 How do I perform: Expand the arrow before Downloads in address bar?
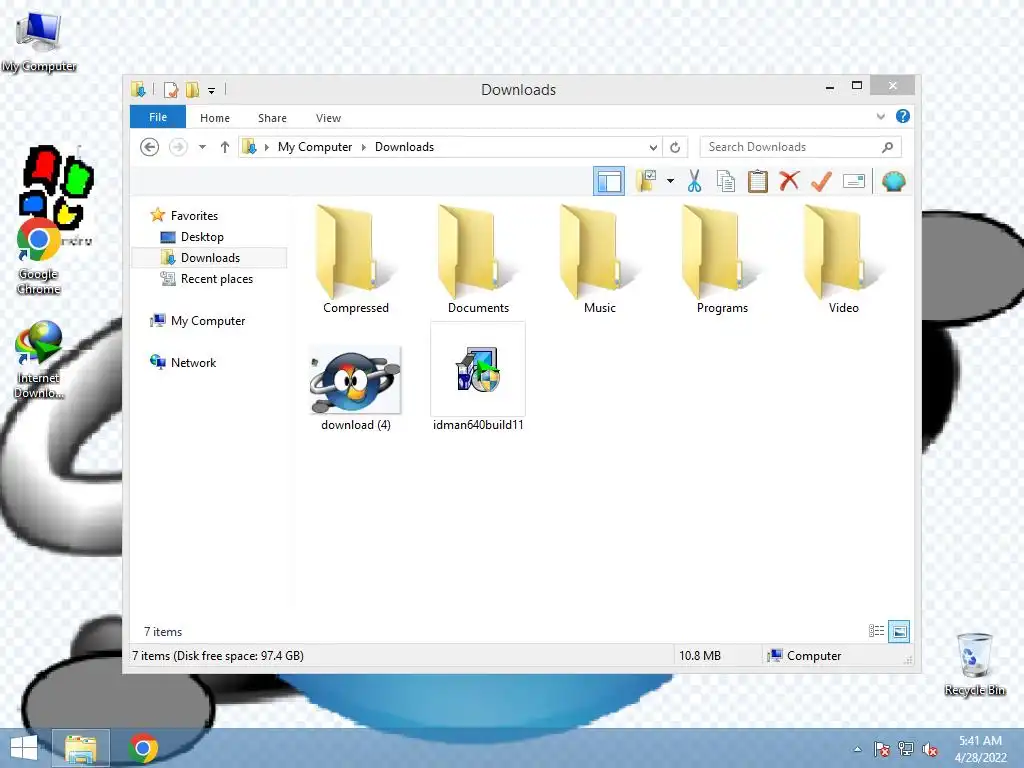[364, 147]
